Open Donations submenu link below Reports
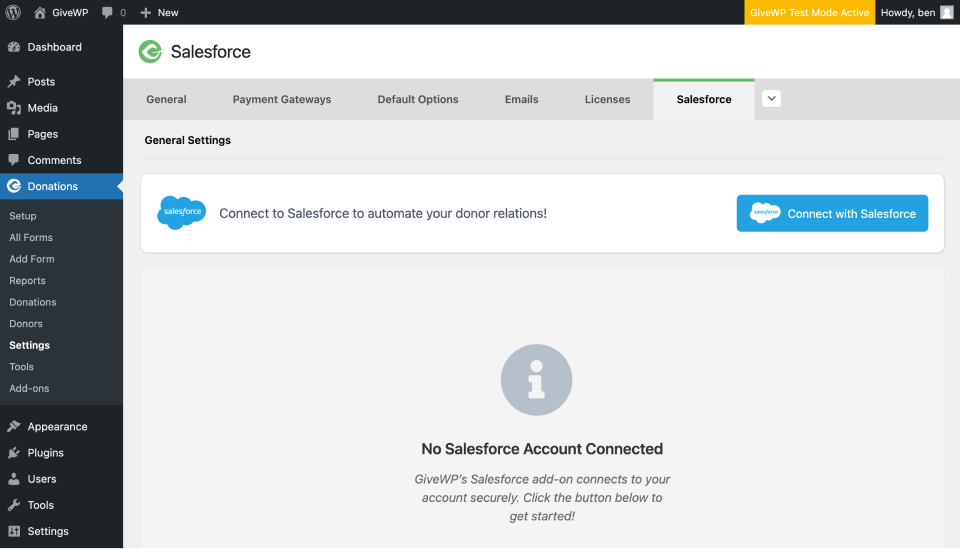 pos(32,302)
